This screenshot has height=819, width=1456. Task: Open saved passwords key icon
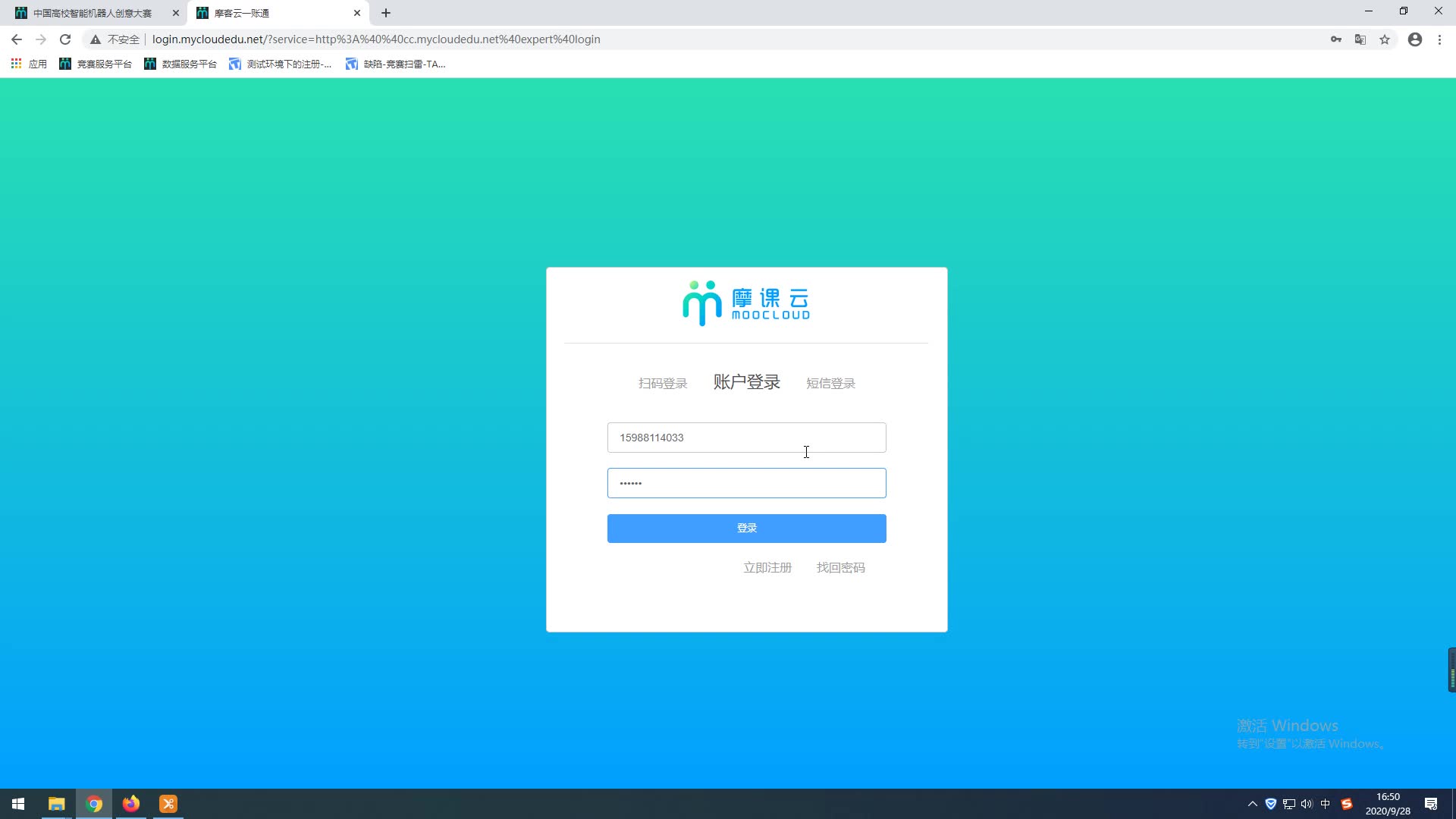tap(1336, 39)
